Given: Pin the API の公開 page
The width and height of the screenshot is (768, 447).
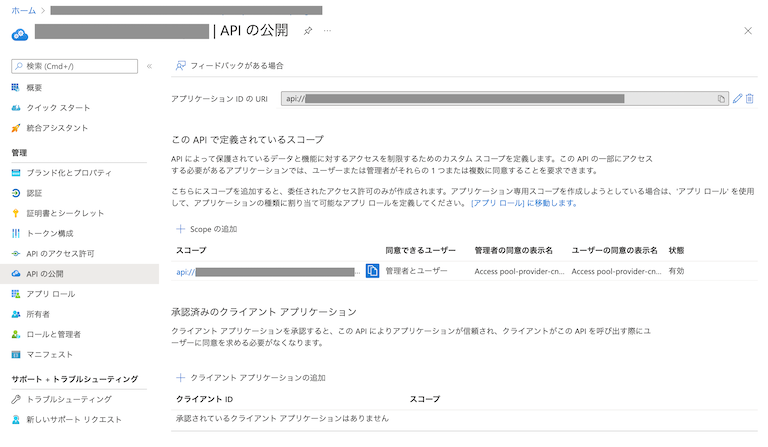Looking at the screenshot, I should 308,31.
